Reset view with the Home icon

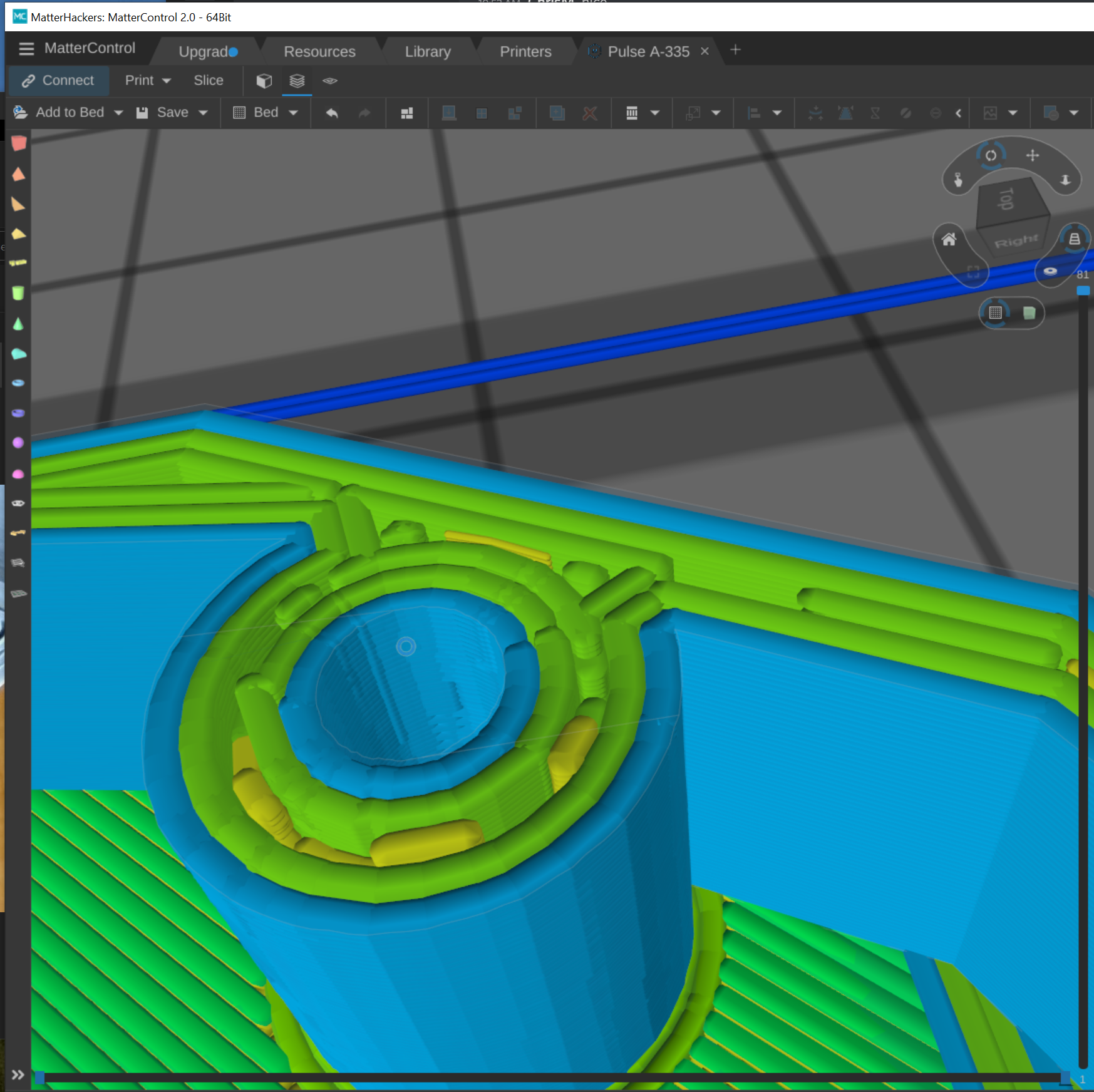(949, 239)
